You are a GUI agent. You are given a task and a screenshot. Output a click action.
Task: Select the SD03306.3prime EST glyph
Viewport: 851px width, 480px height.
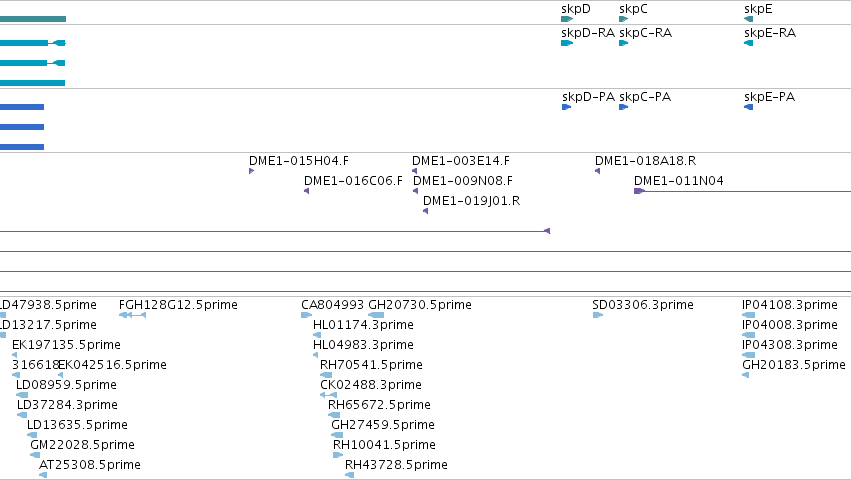[x=598, y=315]
